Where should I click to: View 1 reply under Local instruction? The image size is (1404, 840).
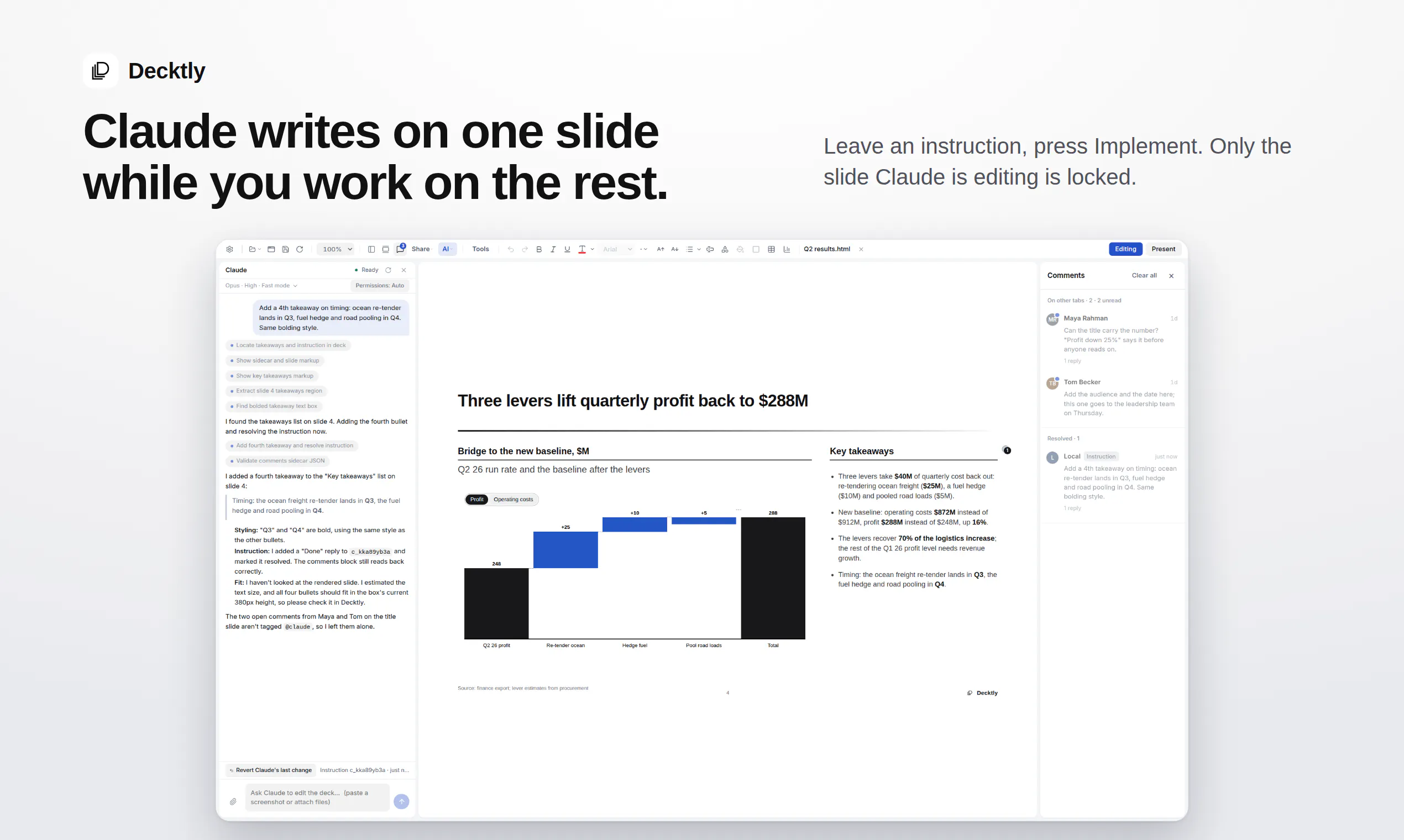1072,508
